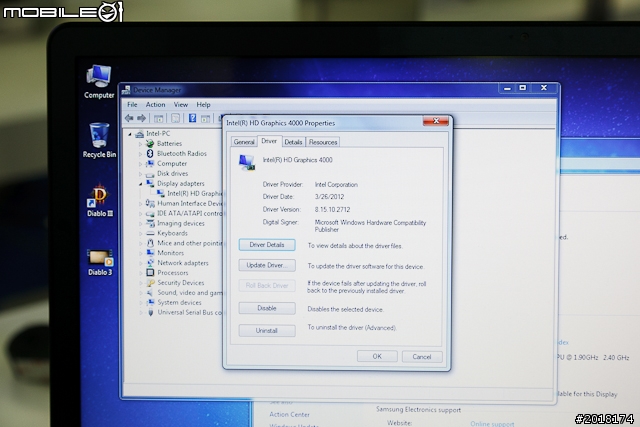Screen dimensions: 640x427
Task: Click the Keyboards category icon
Action: tap(150, 233)
